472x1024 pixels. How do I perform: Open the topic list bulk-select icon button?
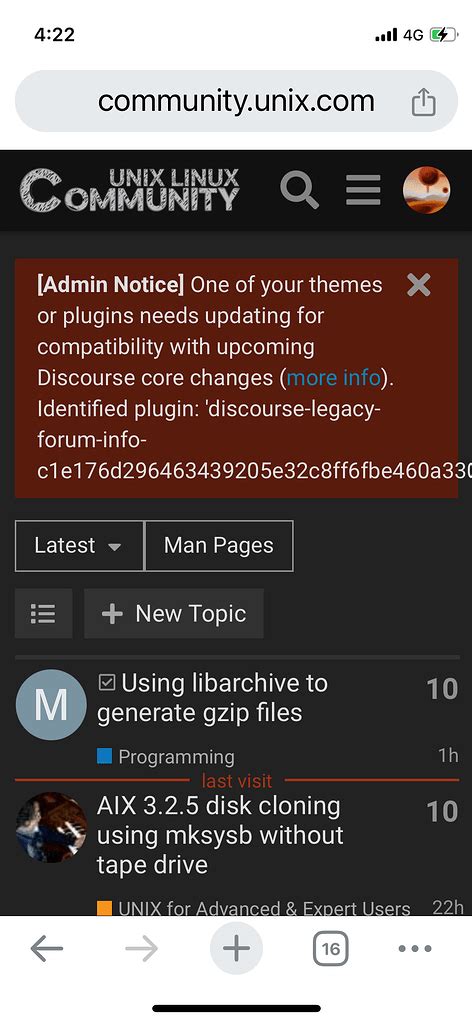(43, 613)
